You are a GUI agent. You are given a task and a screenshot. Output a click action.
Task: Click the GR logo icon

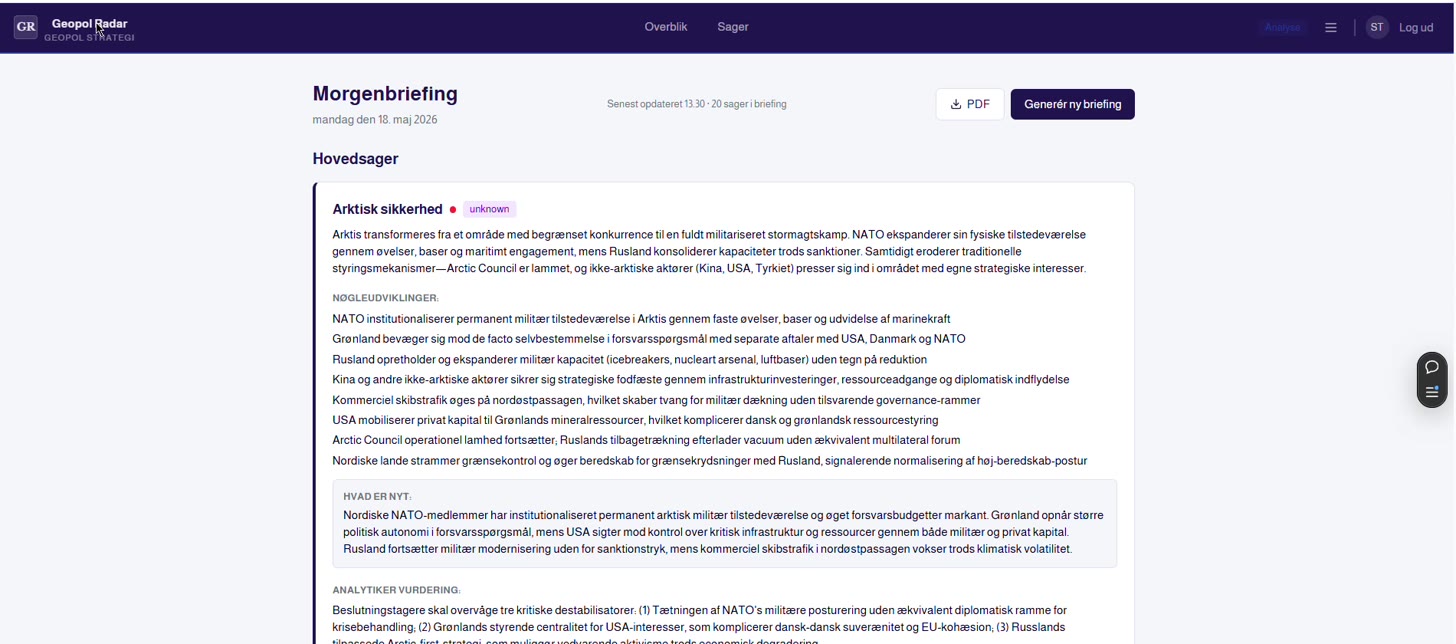tap(26, 27)
